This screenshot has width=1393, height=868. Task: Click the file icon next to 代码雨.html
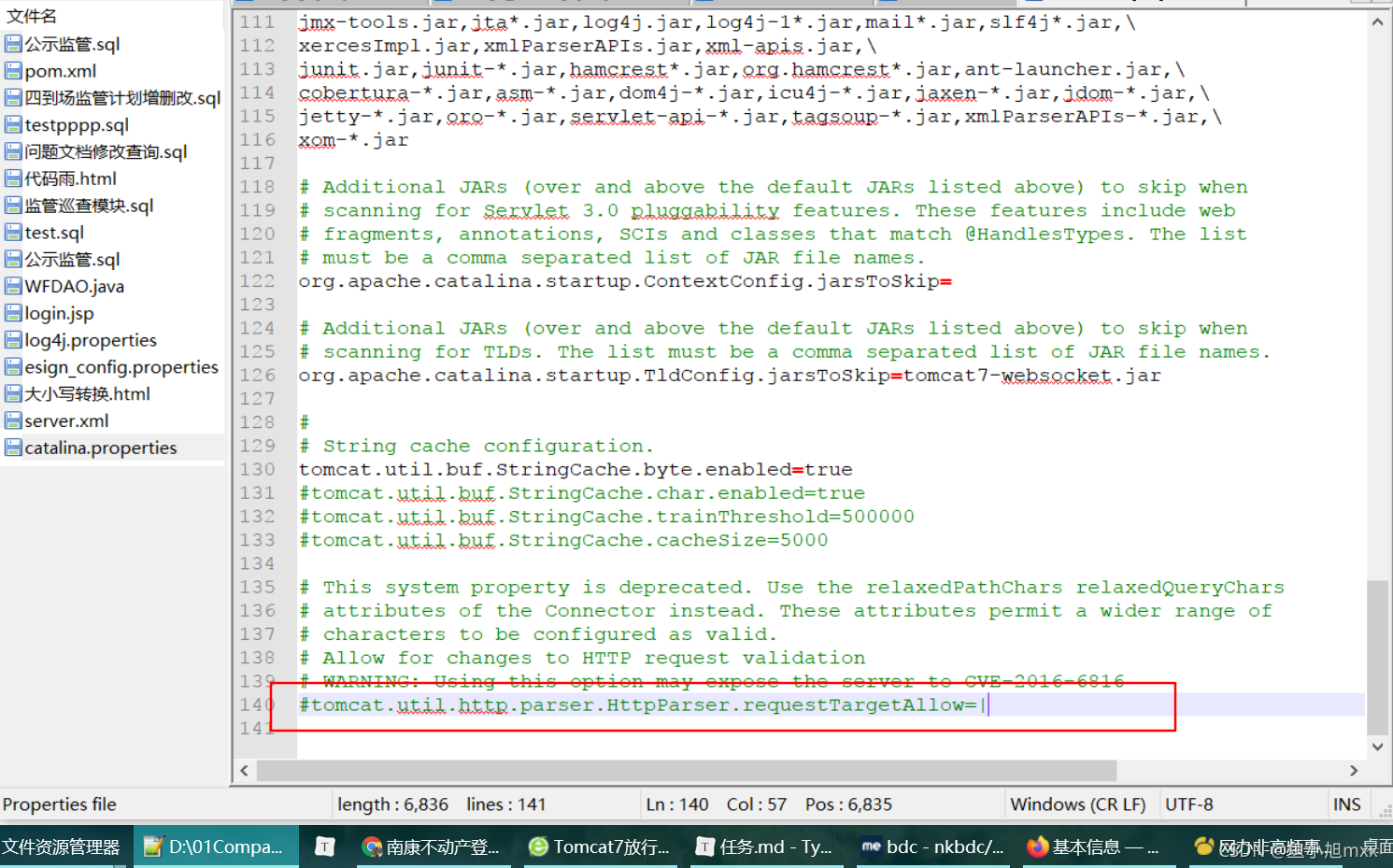pyautogui.click(x=13, y=178)
